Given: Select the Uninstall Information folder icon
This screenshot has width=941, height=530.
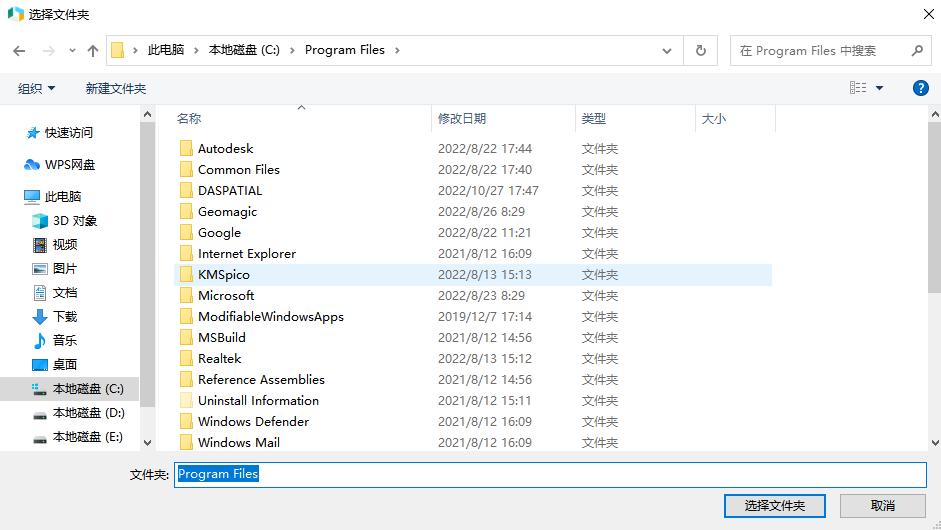Looking at the screenshot, I should (x=187, y=400).
